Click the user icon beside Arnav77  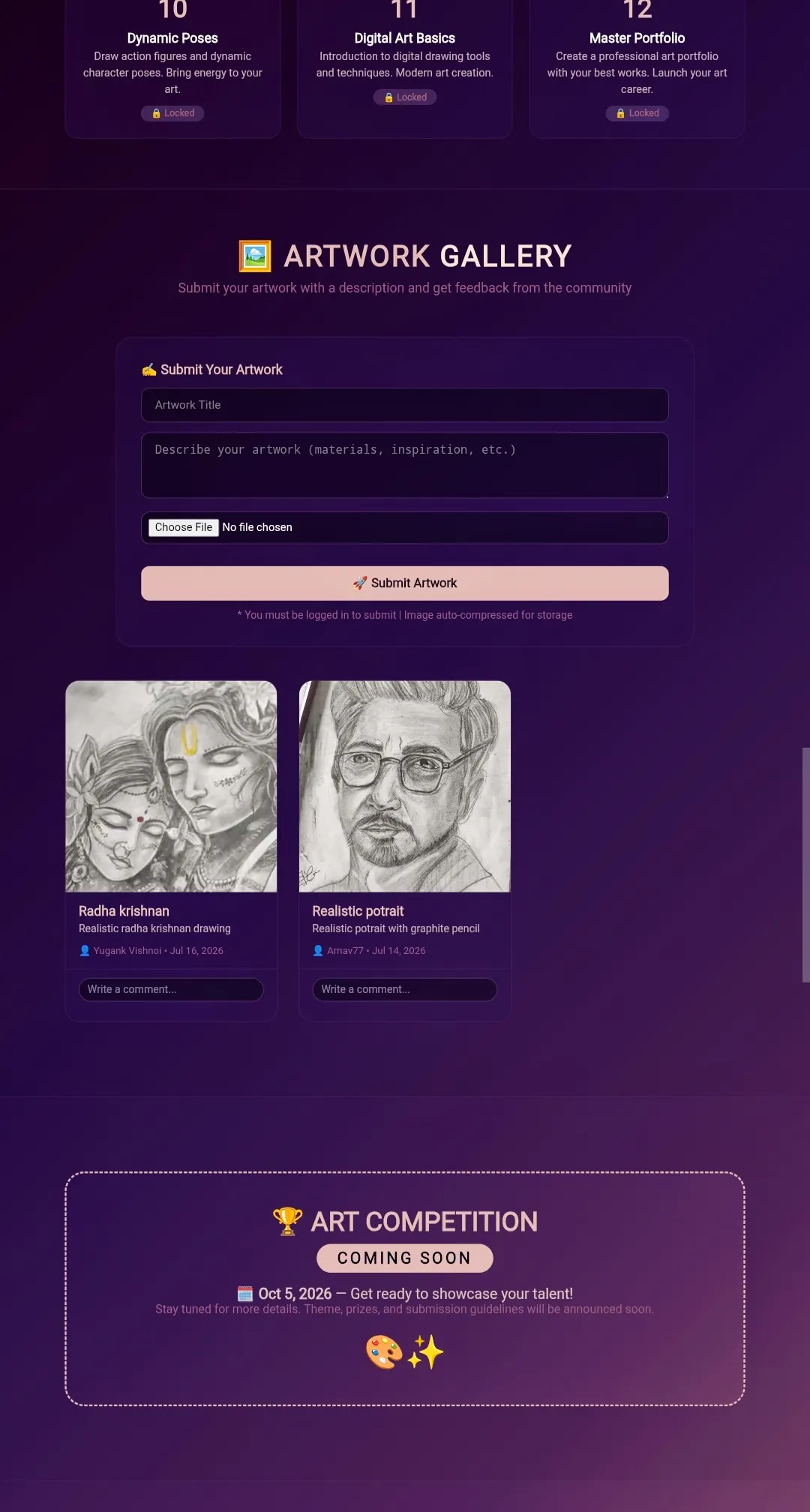(x=318, y=950)
